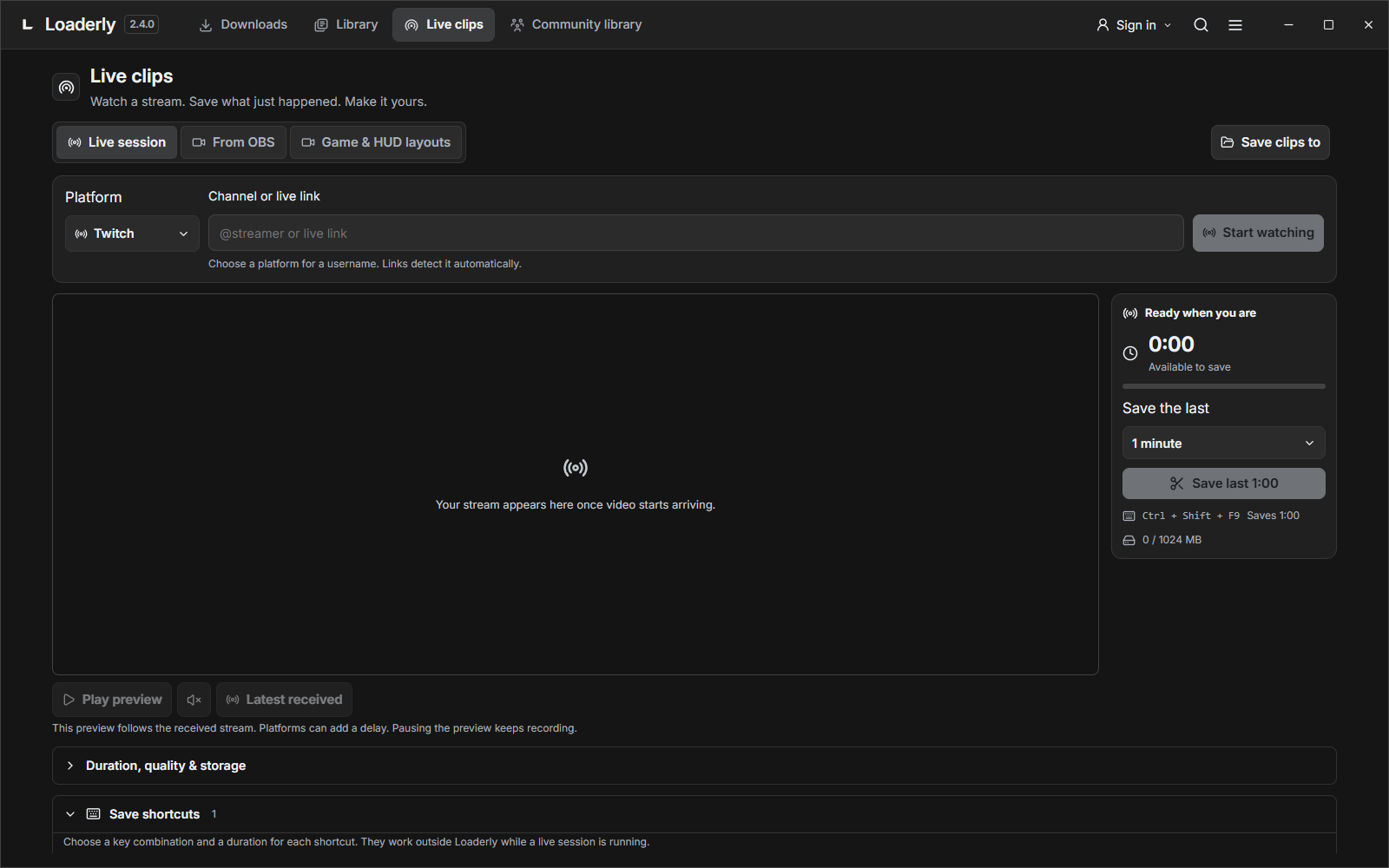Viewport: 1389px width, 868px height.
Task: Click the 2.4.0 version badge
Action: click(142, 24)
